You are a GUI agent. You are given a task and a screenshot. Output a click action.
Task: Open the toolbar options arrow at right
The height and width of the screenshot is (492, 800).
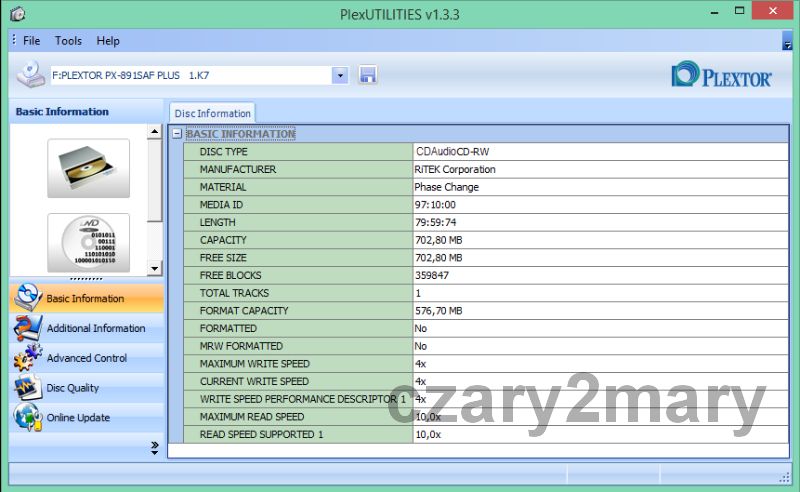787,42
